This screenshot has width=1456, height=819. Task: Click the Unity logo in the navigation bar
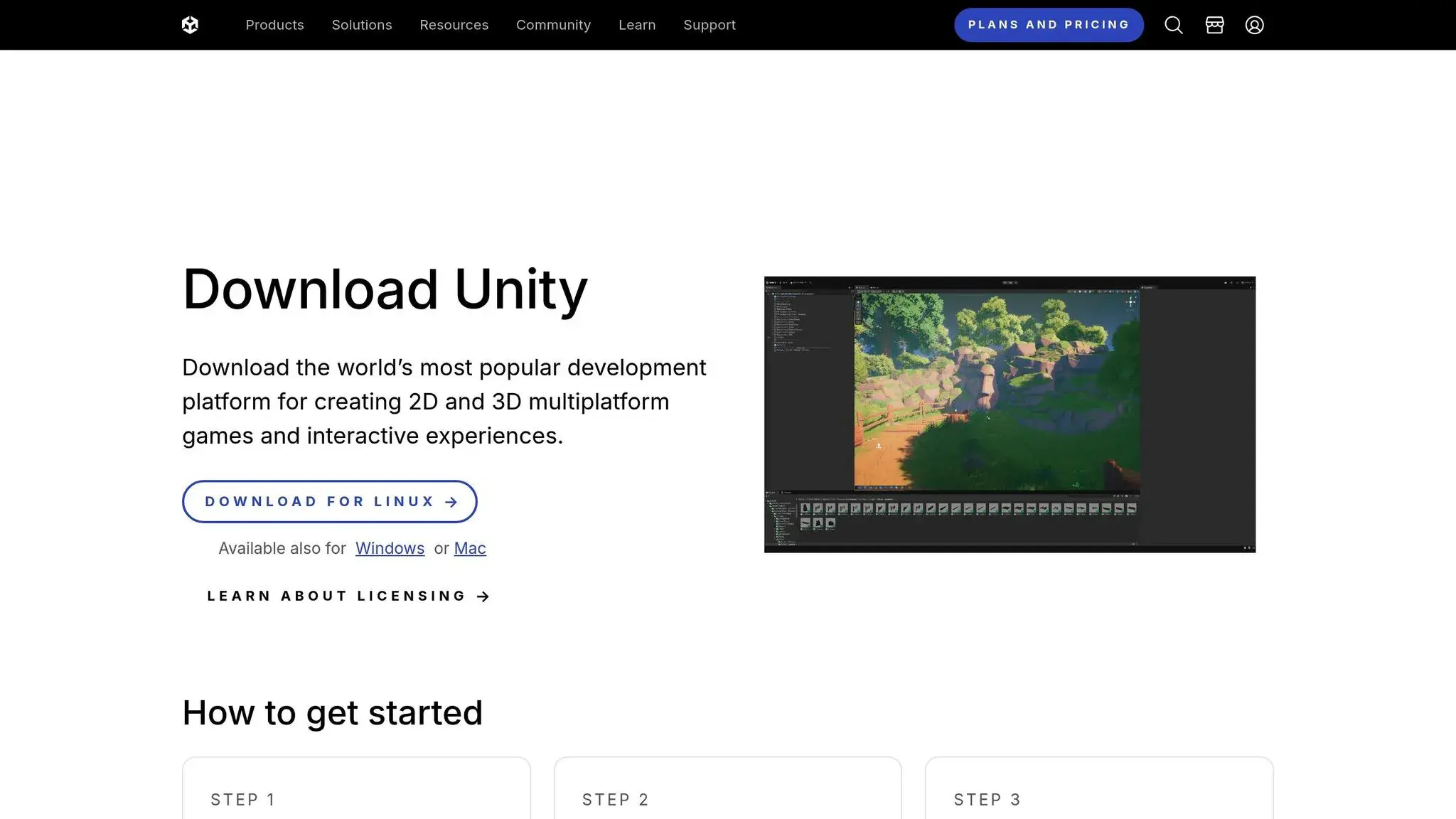coord(189,24)
